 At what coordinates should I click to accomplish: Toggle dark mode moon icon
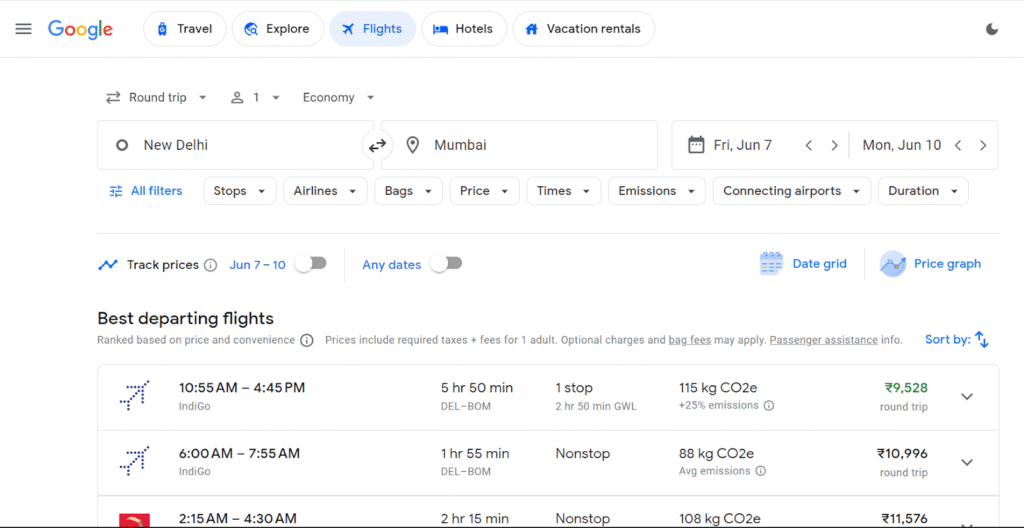tap(992, 29)
